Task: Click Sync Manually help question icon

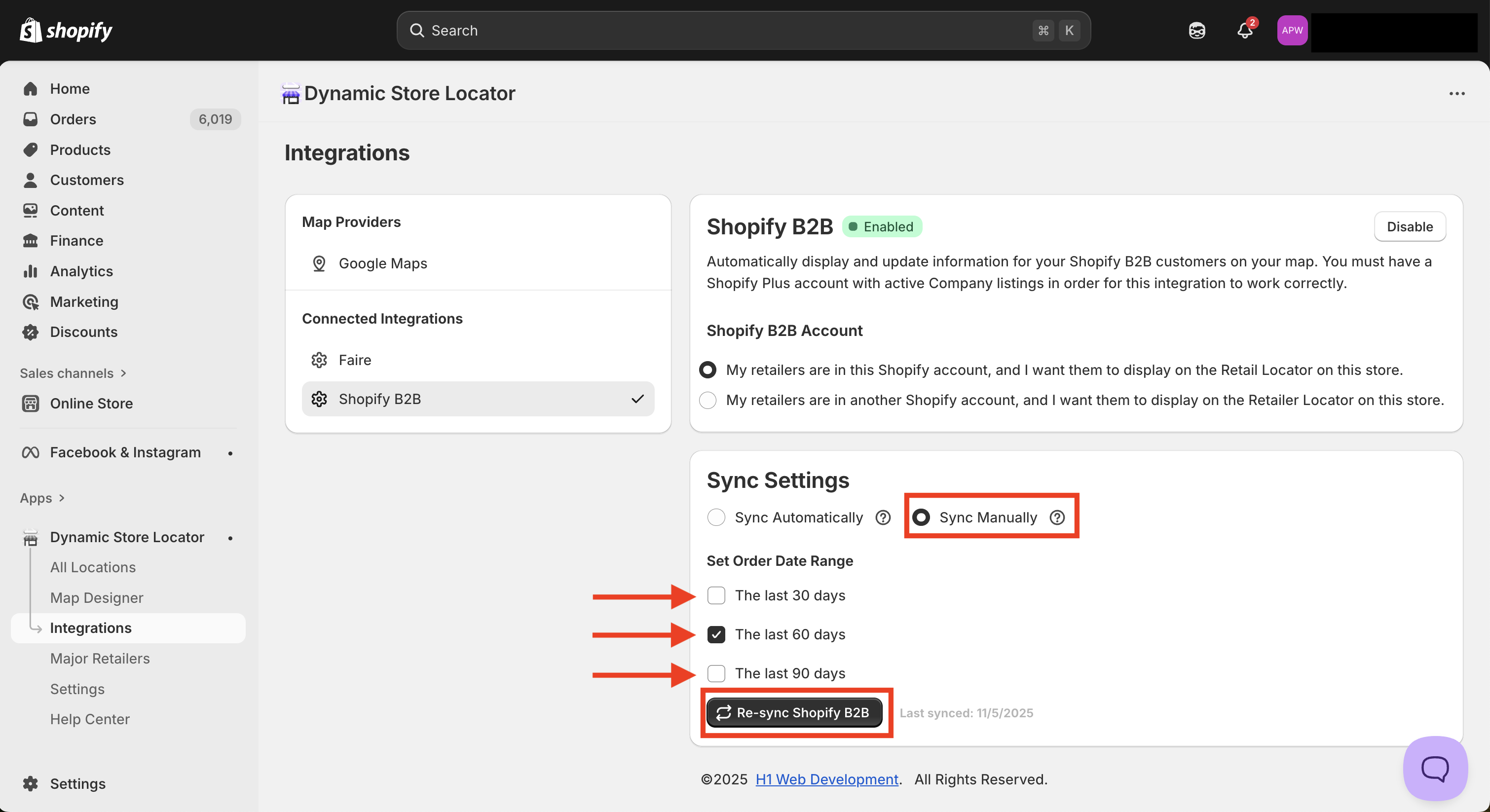Action: tap(1057, 517)
